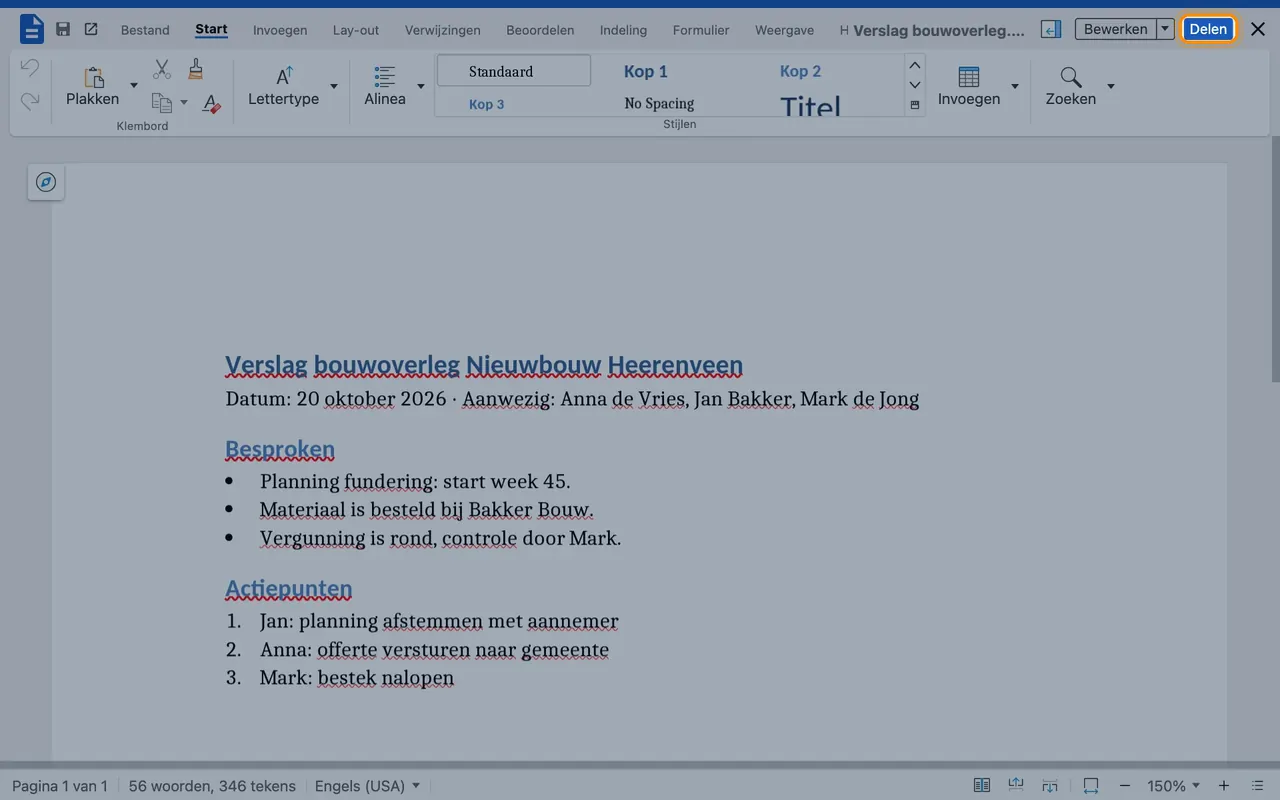Screen dimensions: 1280x800
Task: Click the Bewerken button
Action: click(1116, 29)
